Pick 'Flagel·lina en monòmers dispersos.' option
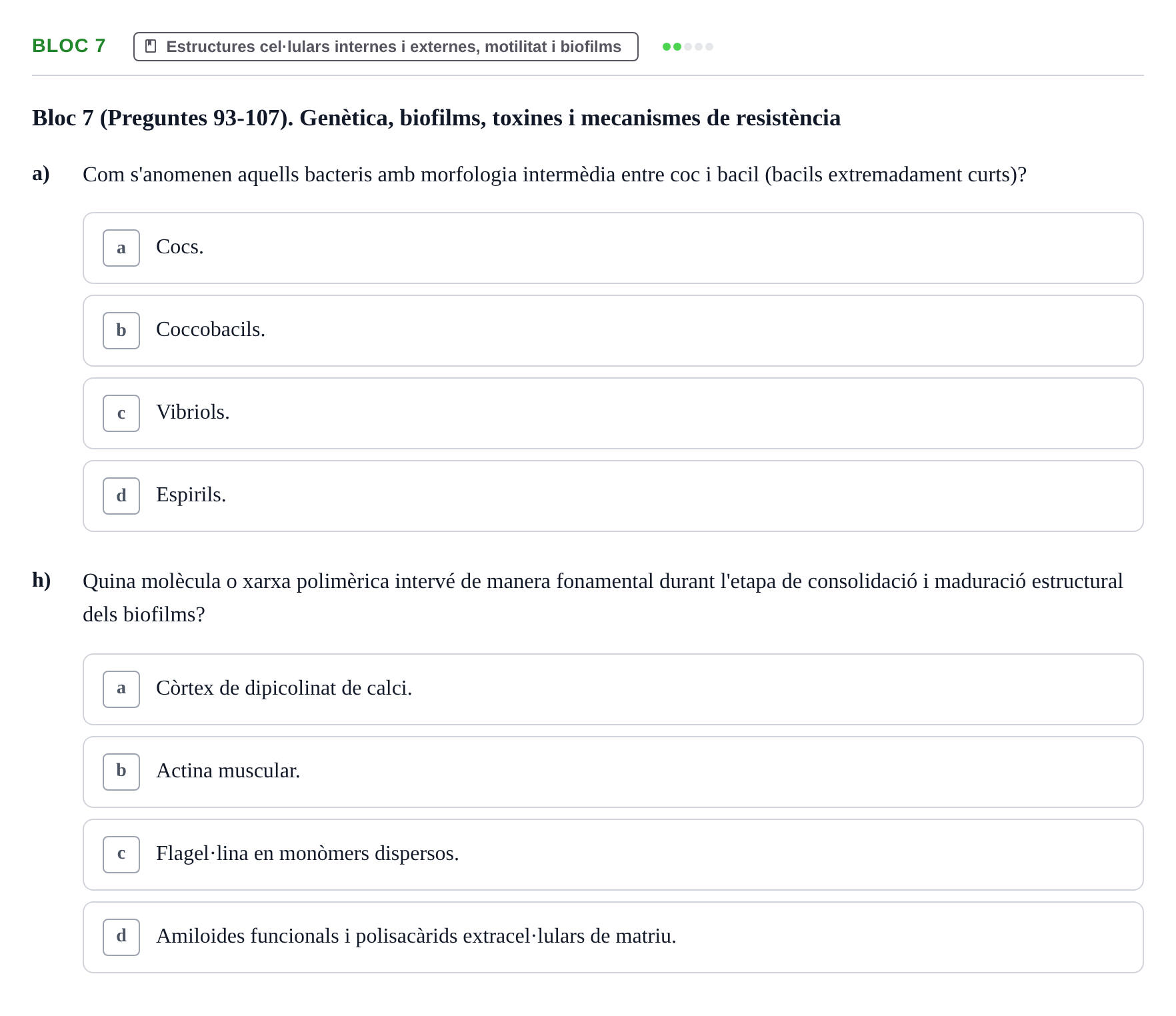 pos(613,855)
